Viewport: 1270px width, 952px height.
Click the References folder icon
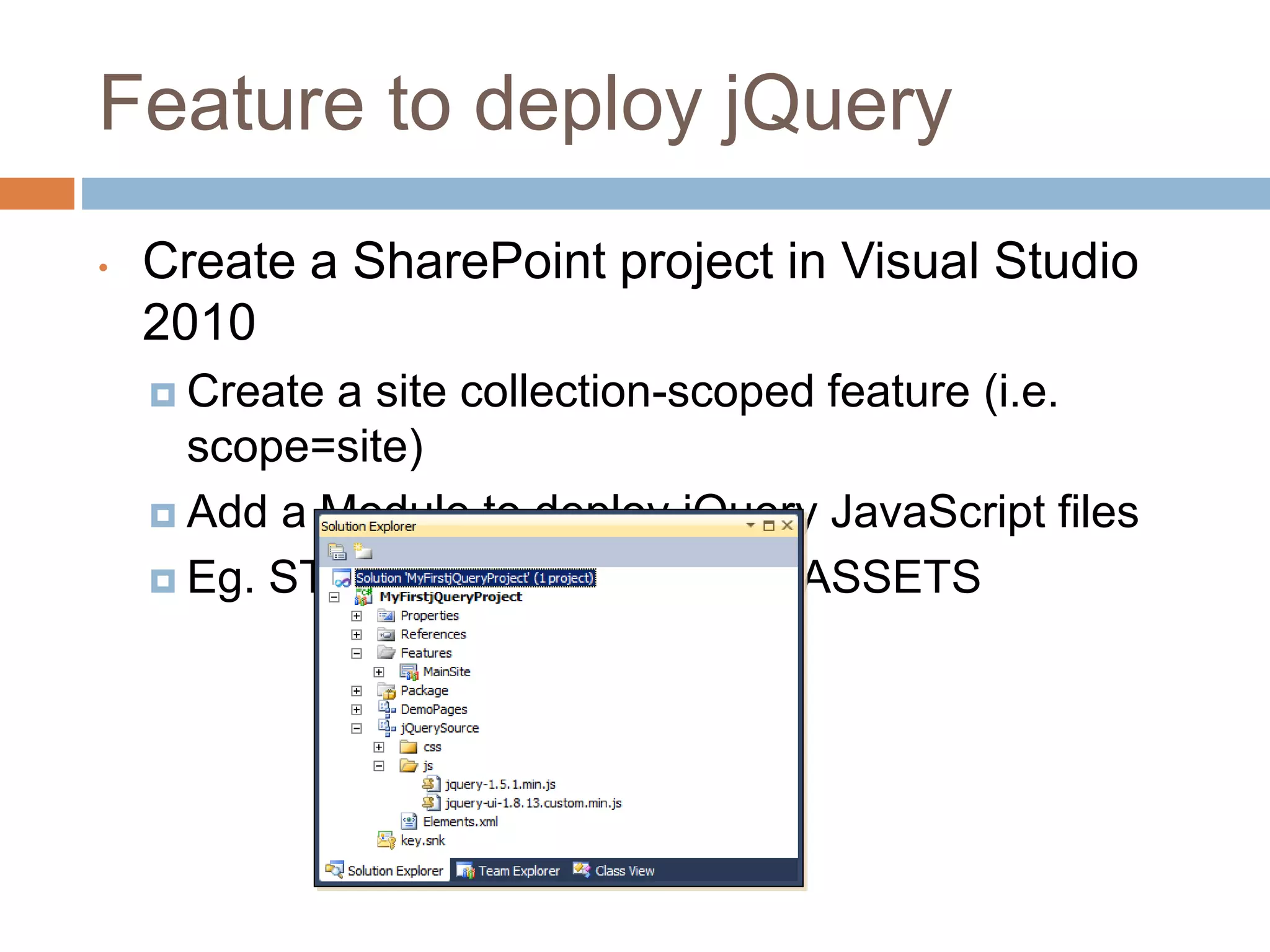pyautogui.click(x=386, y=635)
